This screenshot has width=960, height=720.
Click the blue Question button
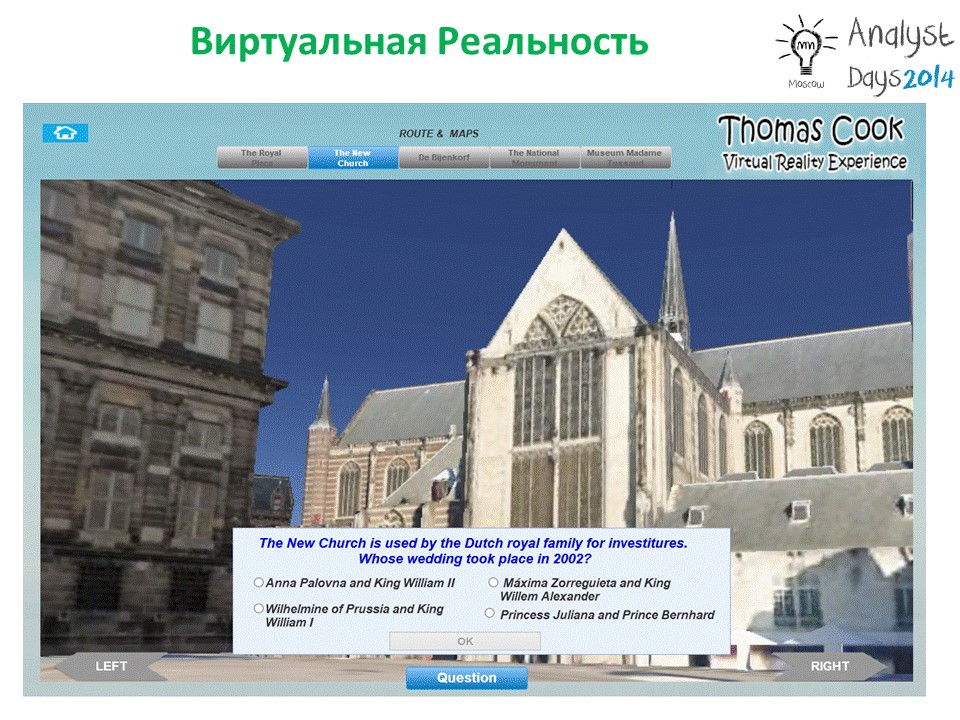(x=467, y=678)
